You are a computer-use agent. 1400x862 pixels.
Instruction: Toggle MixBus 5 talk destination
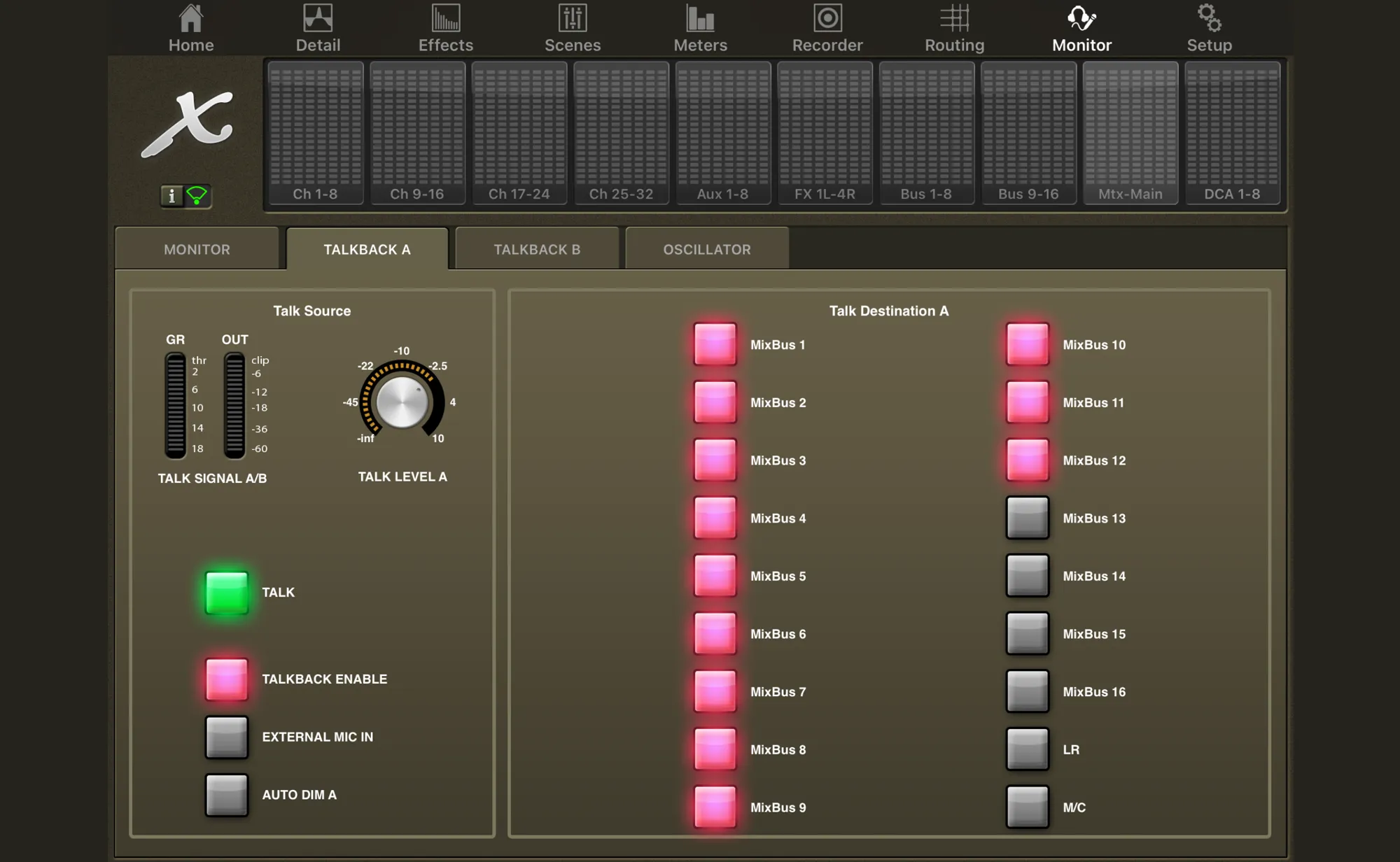[x=715, y=576]
